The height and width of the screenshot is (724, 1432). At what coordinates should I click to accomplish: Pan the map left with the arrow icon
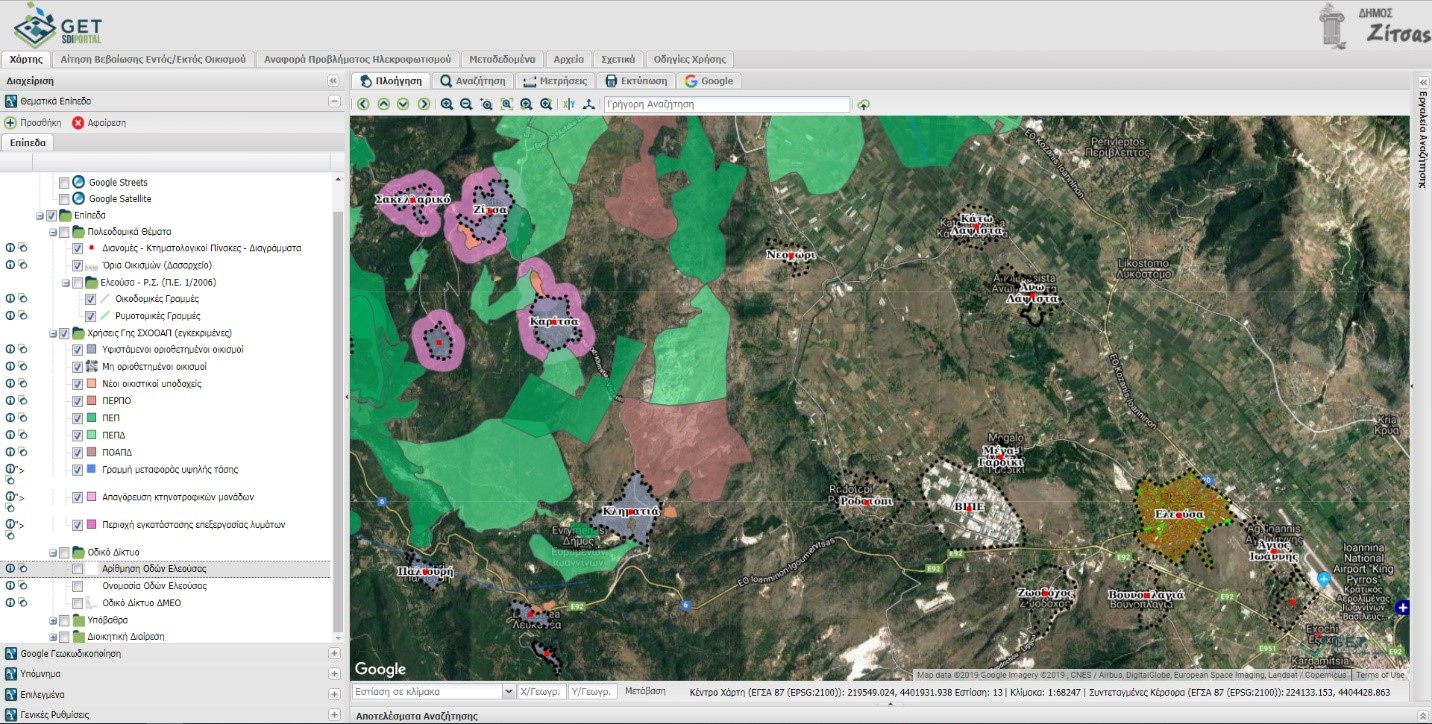[x=363, y=104]
